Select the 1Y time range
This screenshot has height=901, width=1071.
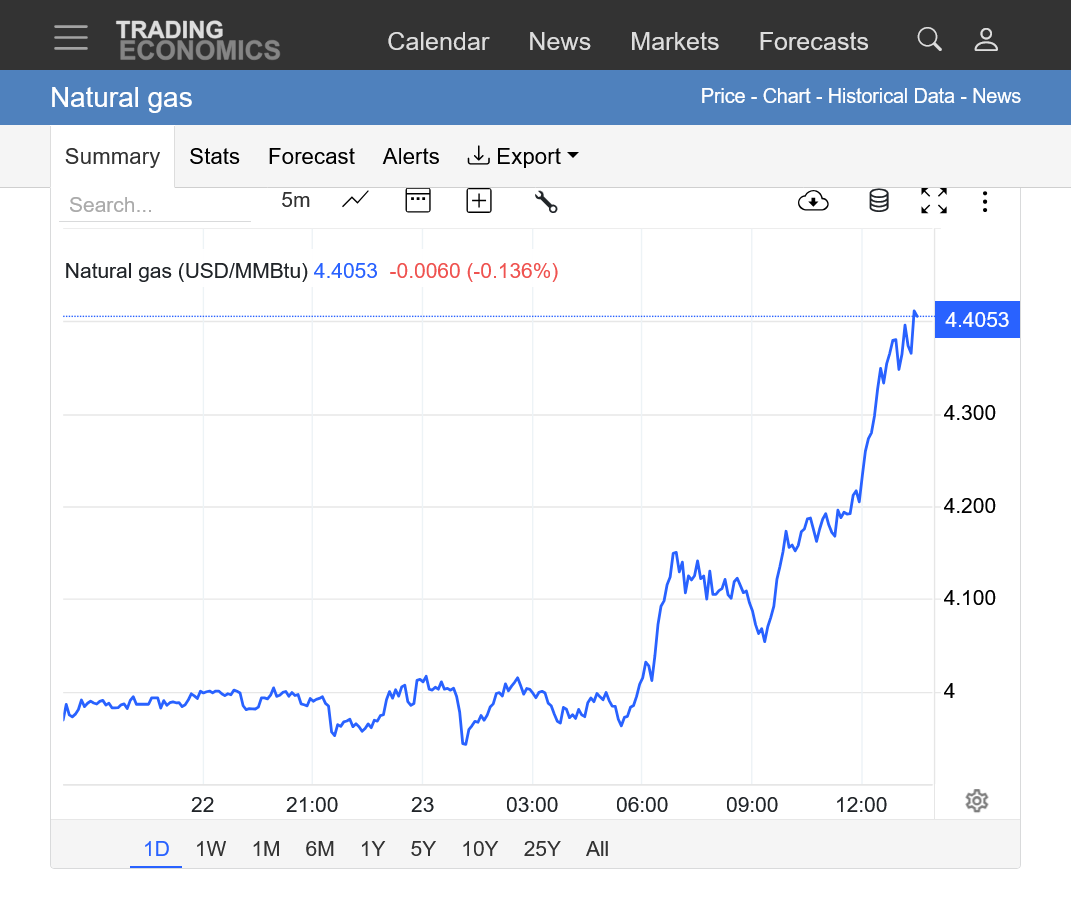372,849
